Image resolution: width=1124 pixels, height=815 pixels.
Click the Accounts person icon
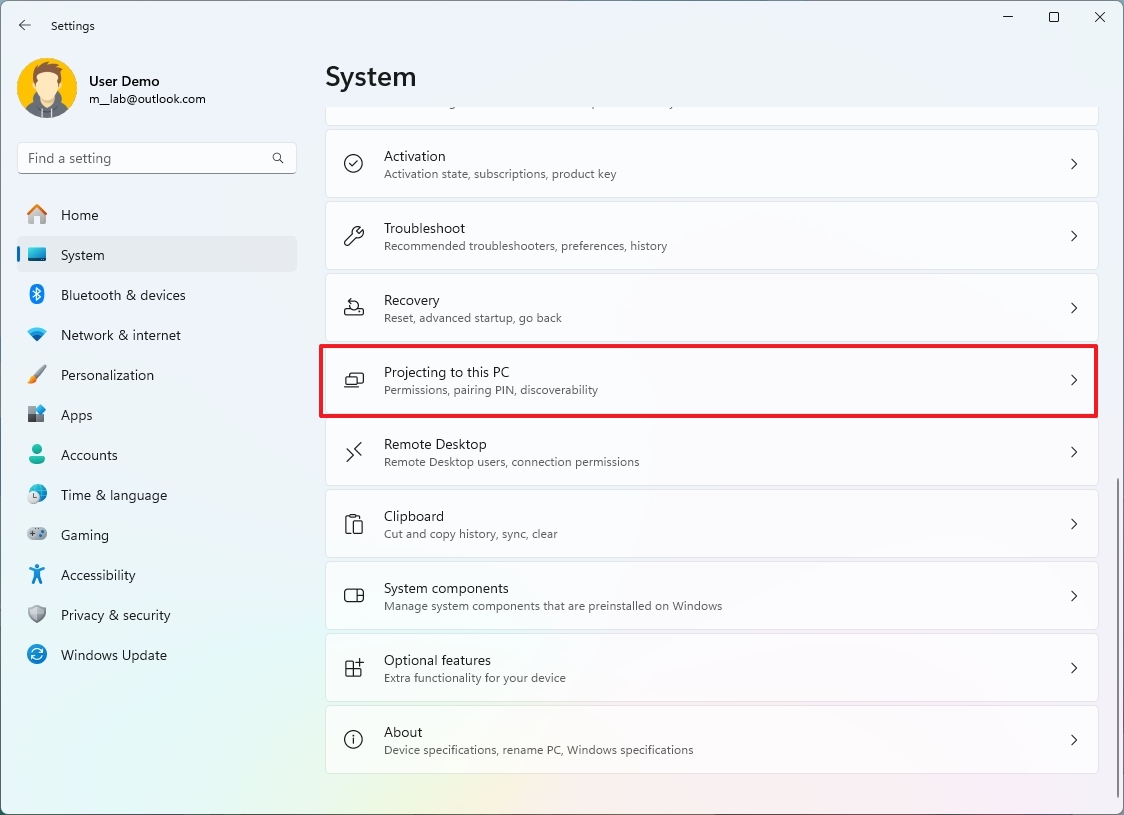37,454
